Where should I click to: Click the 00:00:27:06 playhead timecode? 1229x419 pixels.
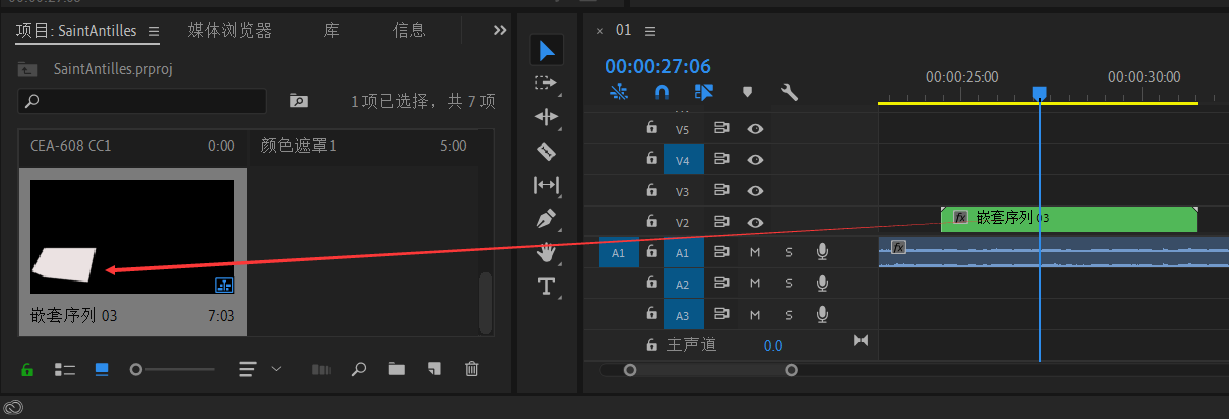click(x=658, y=66)
